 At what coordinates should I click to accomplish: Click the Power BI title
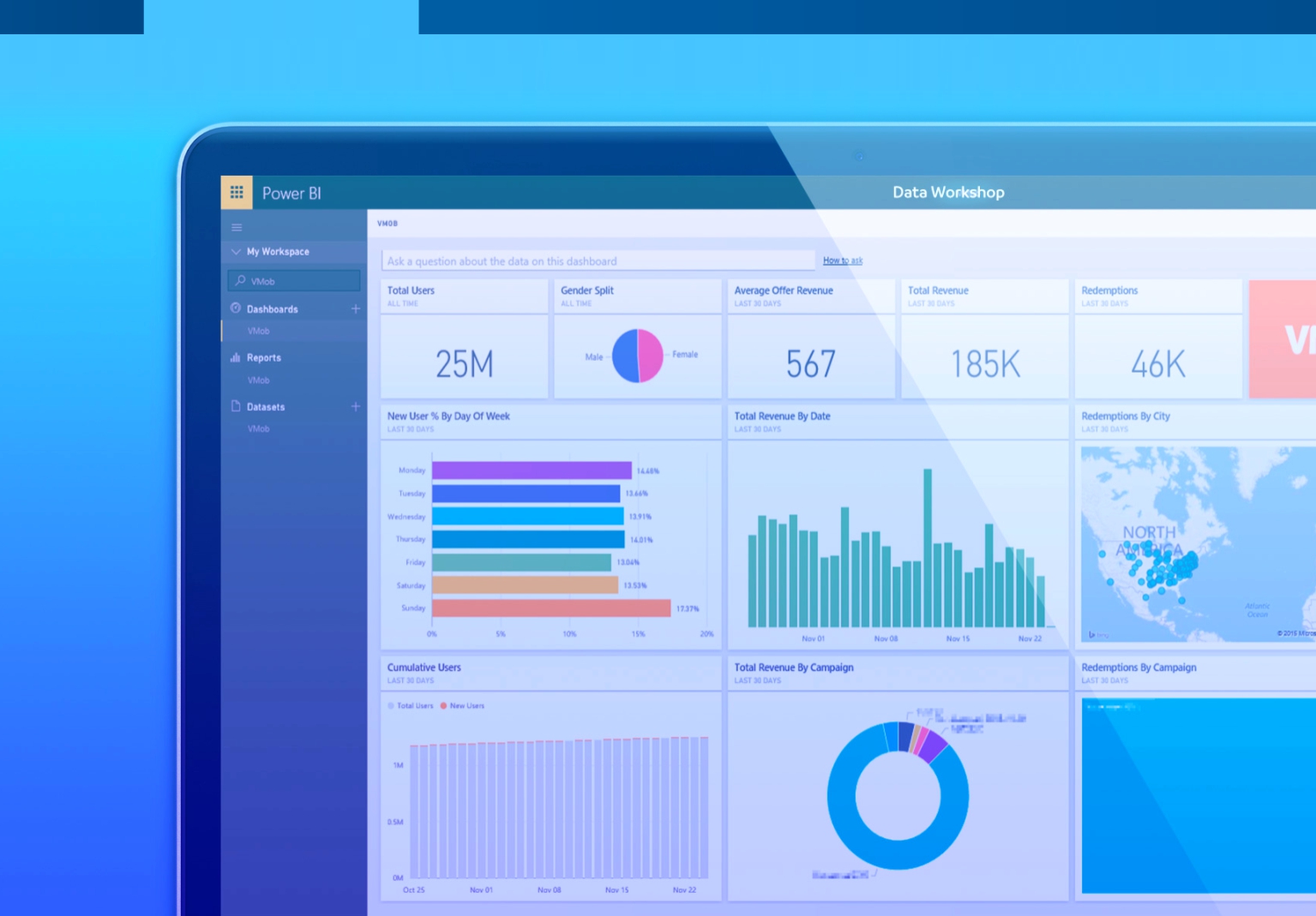click(291, 194)
